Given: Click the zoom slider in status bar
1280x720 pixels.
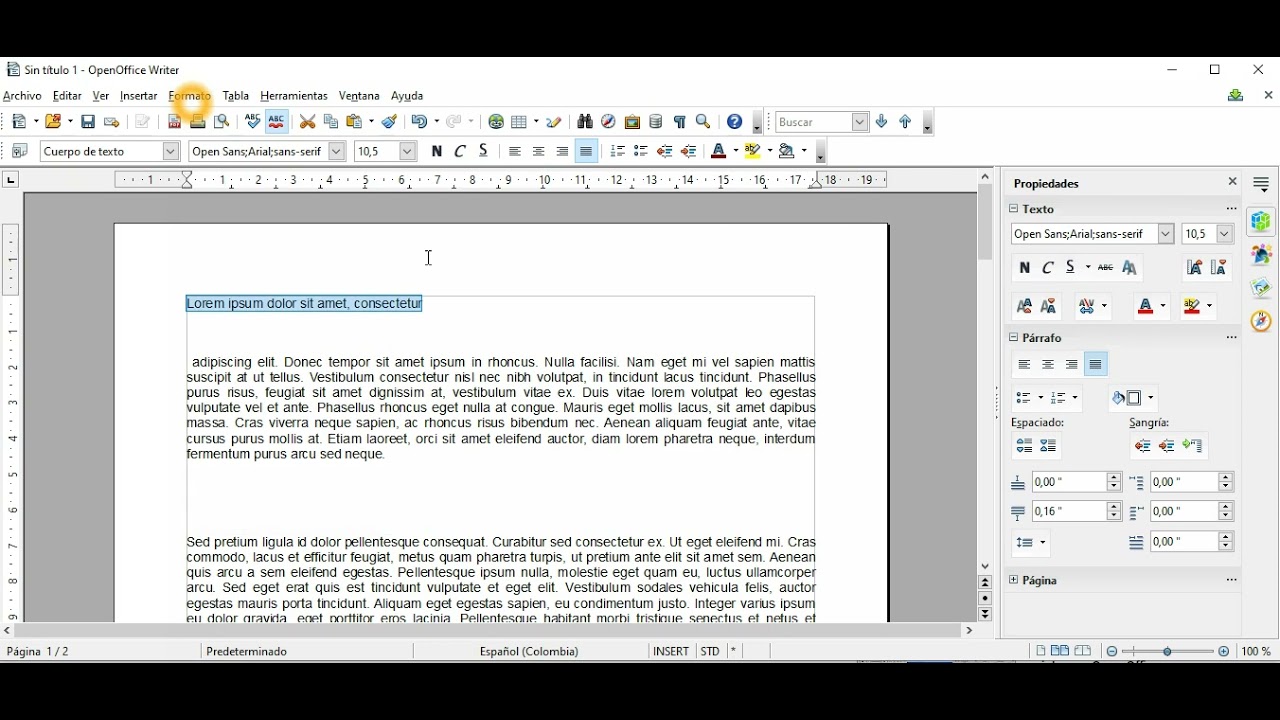Looking at the screenshot, I should [1169, 652].
